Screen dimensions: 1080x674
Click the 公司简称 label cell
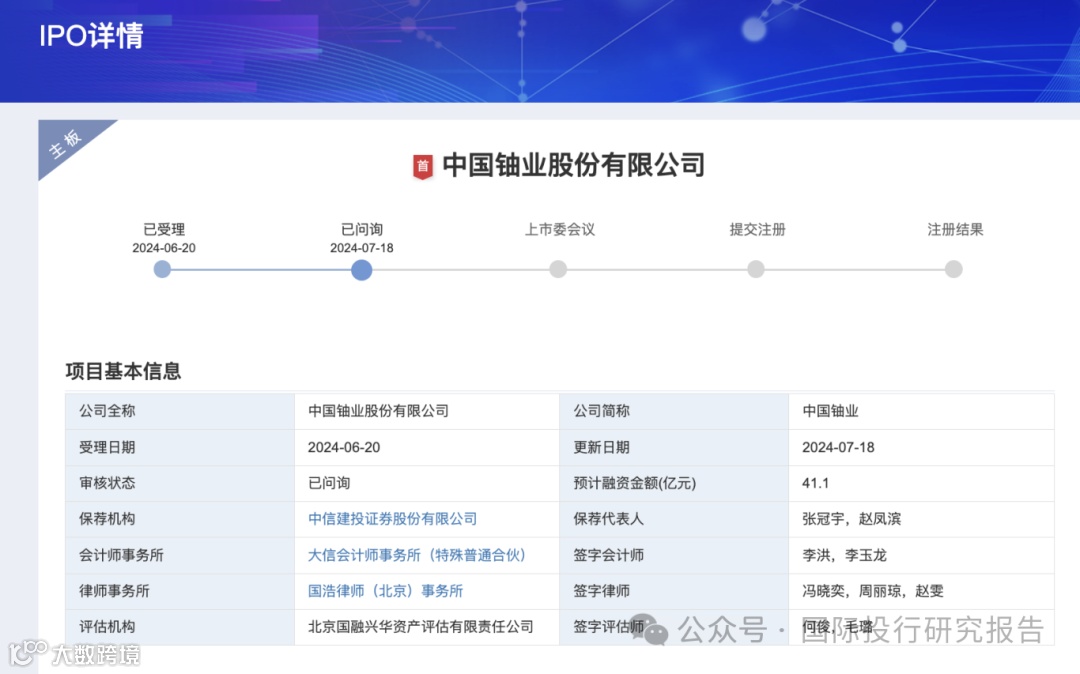(x=674, y=412)
